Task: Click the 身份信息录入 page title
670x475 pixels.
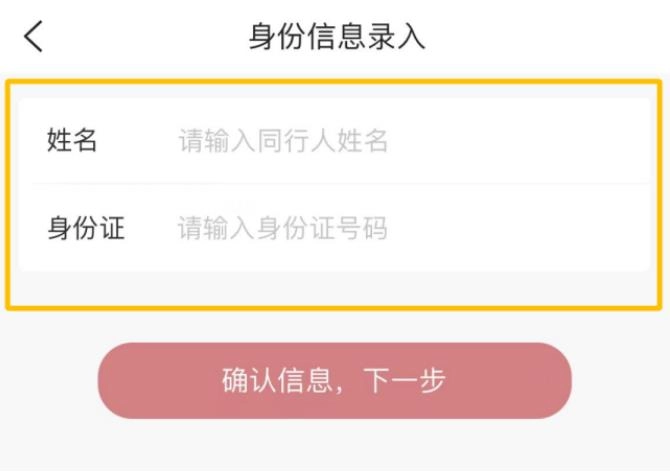Action: click(336, 37)
